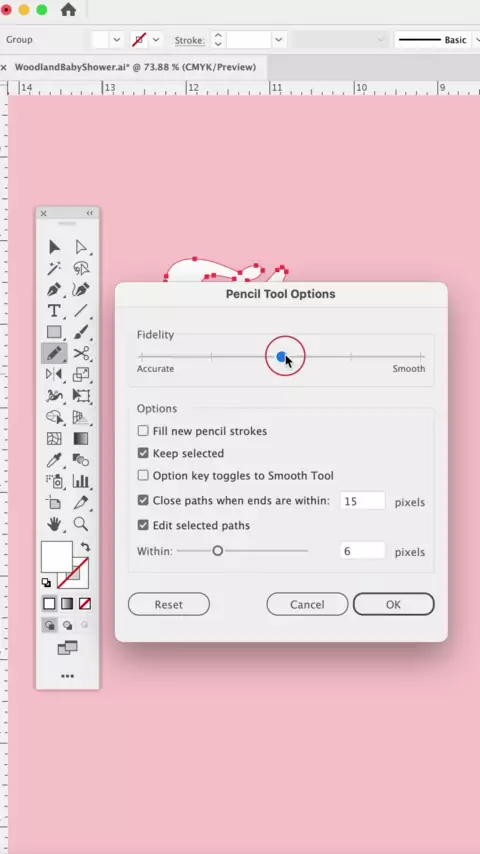Select the Hand tool

(54, 524)
